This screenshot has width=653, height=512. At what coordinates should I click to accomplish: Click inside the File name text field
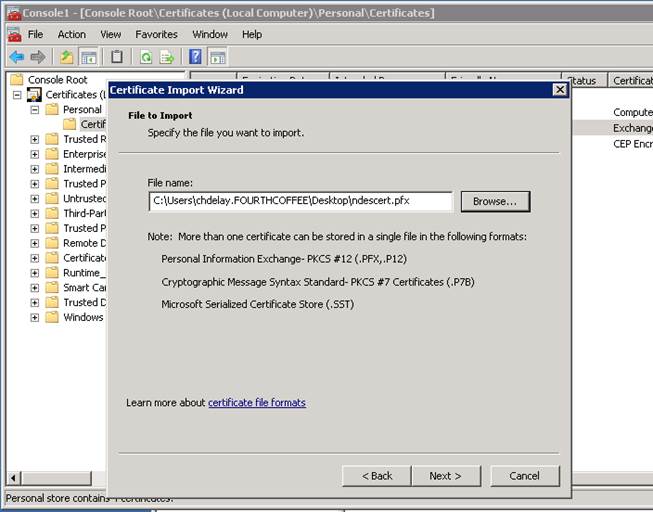[x=300, y=201]
